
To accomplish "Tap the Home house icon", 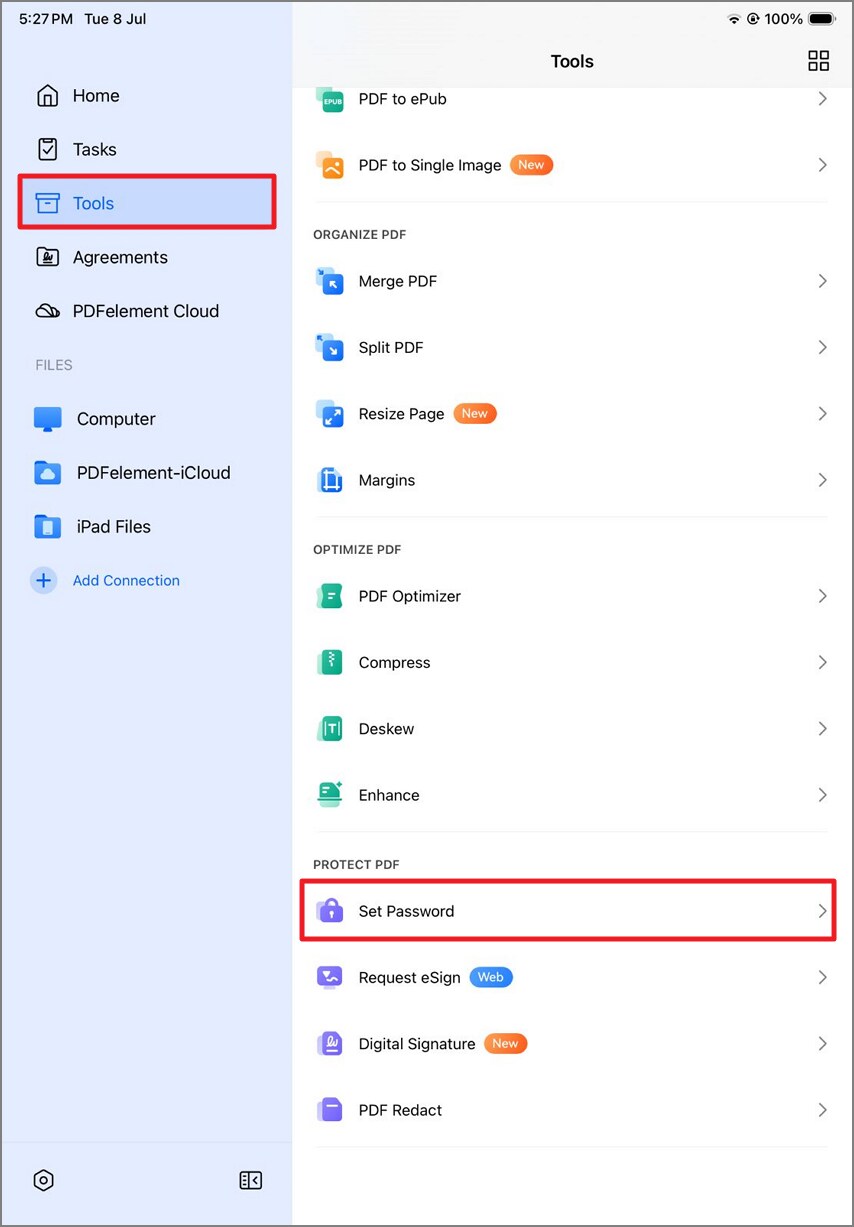I will coord(47,96).
